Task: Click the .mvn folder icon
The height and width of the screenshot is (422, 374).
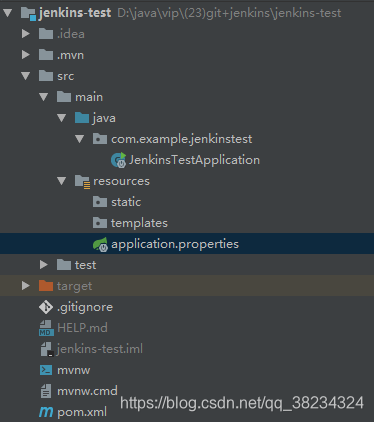Action: click(46, 55)
